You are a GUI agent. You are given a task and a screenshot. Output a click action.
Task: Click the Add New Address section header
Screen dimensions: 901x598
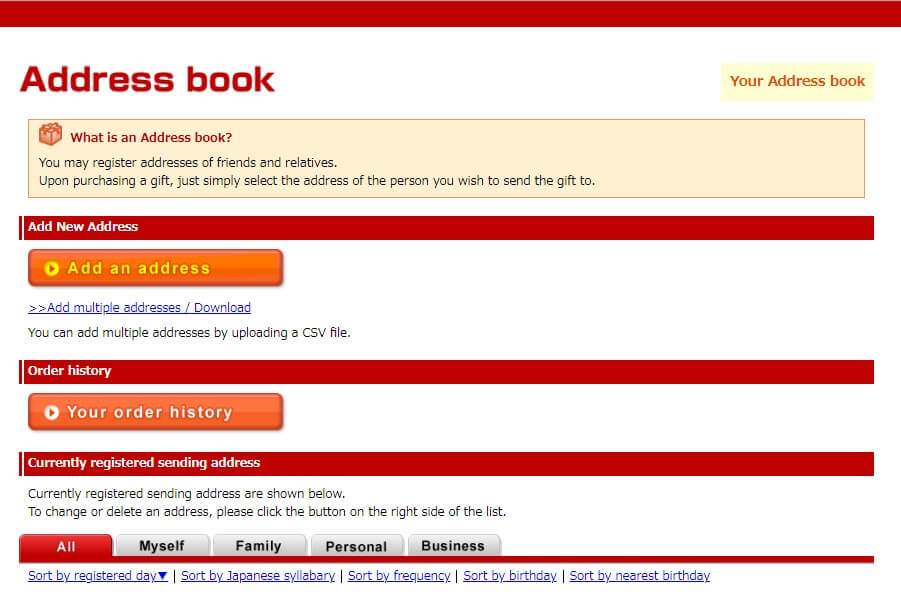click(x=83, y=227)
